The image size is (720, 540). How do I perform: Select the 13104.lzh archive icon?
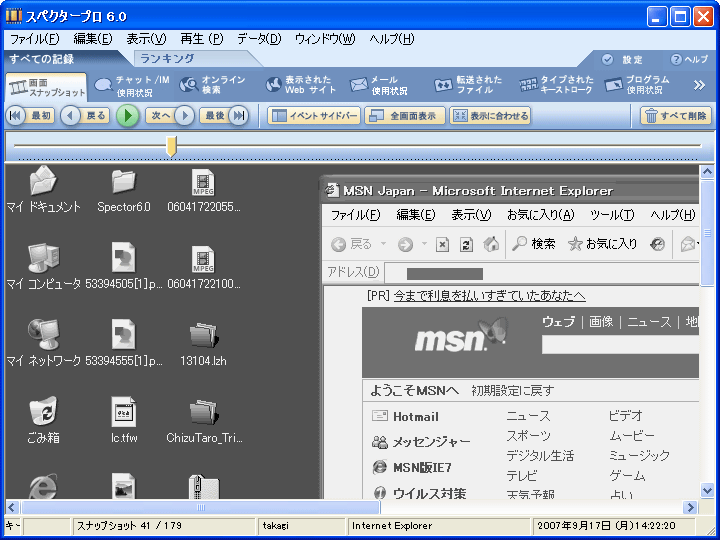click(203, 344)
